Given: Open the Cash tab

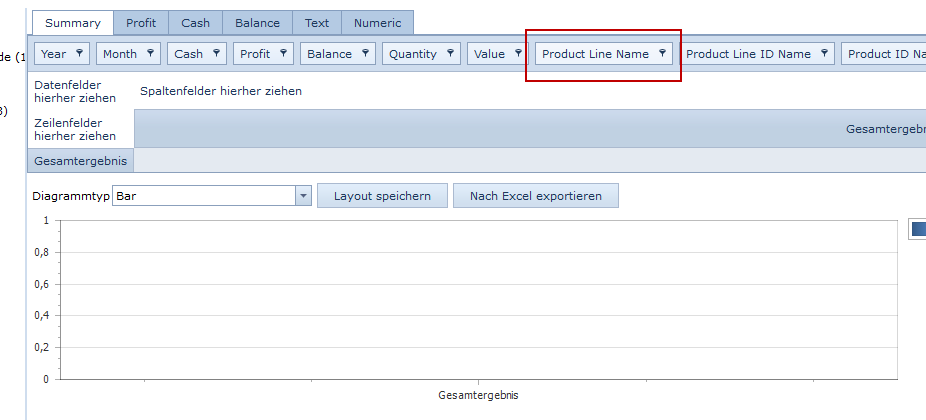Looking at the screenshot, I should (x=195, y=23).
